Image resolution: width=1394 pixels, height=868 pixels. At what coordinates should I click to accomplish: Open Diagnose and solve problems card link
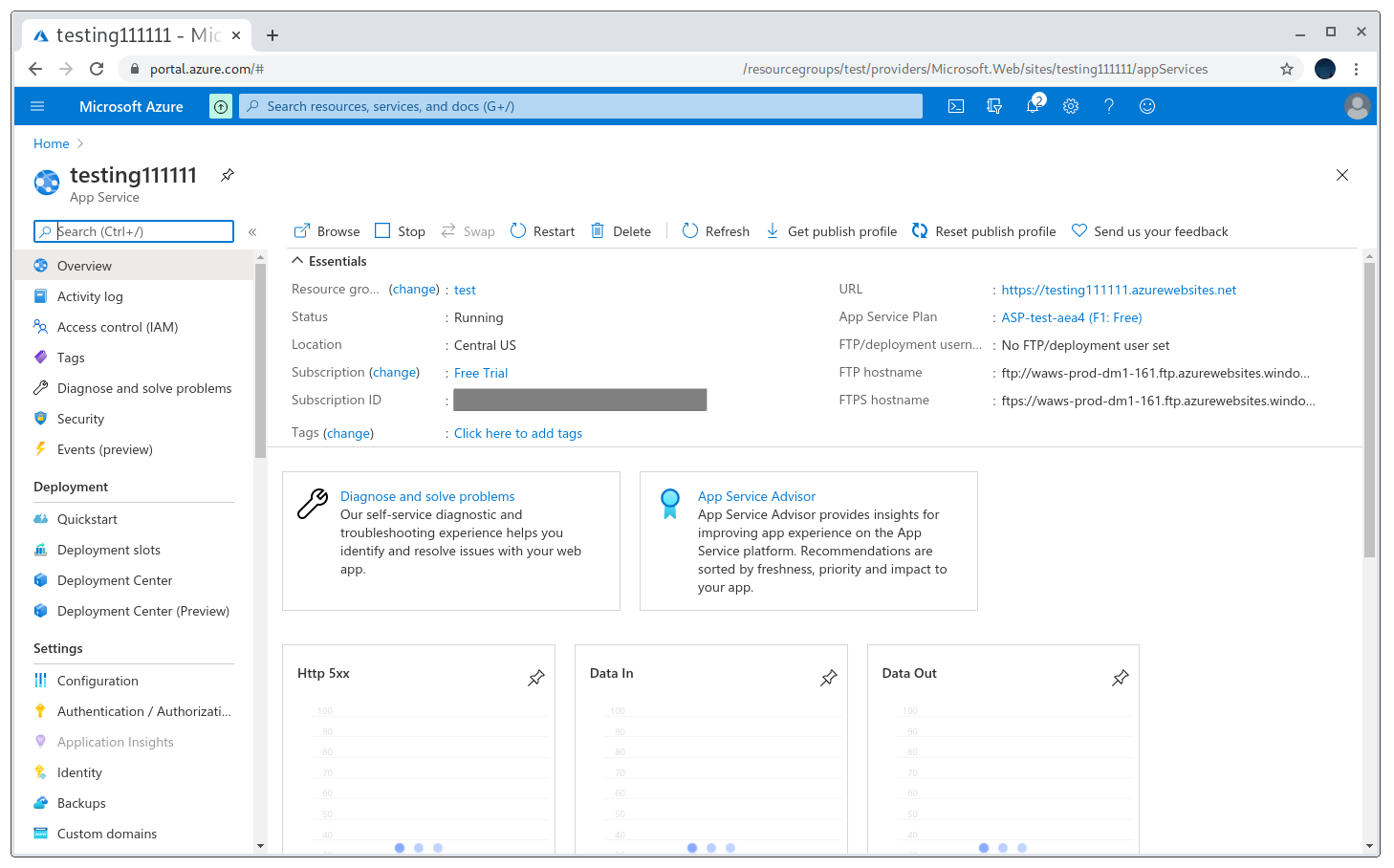(x=427, y=496)
